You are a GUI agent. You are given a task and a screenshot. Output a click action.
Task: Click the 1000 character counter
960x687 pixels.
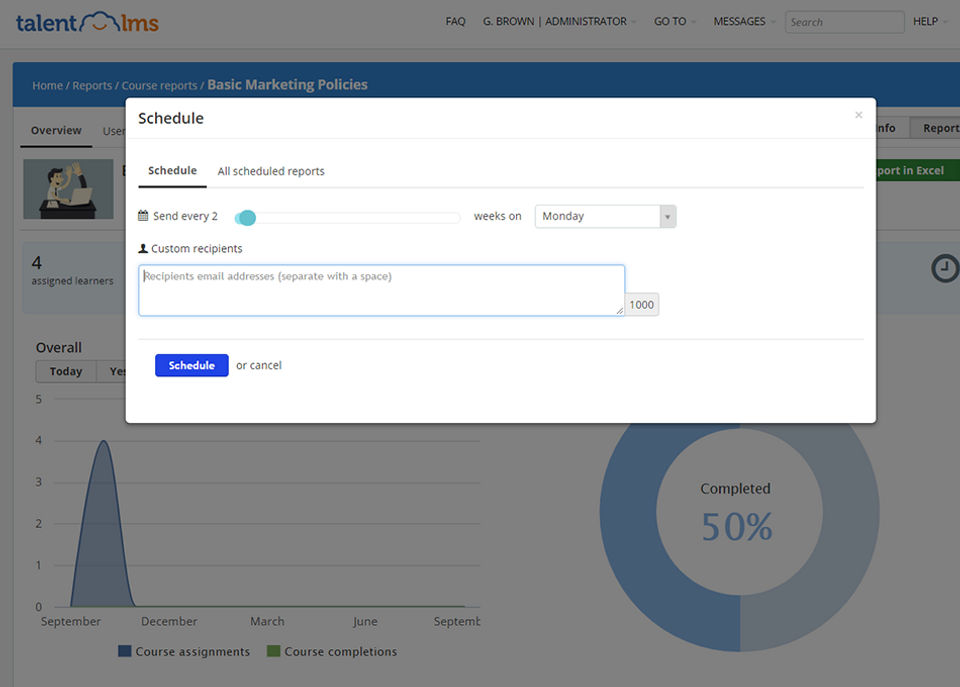click(642, 305)
